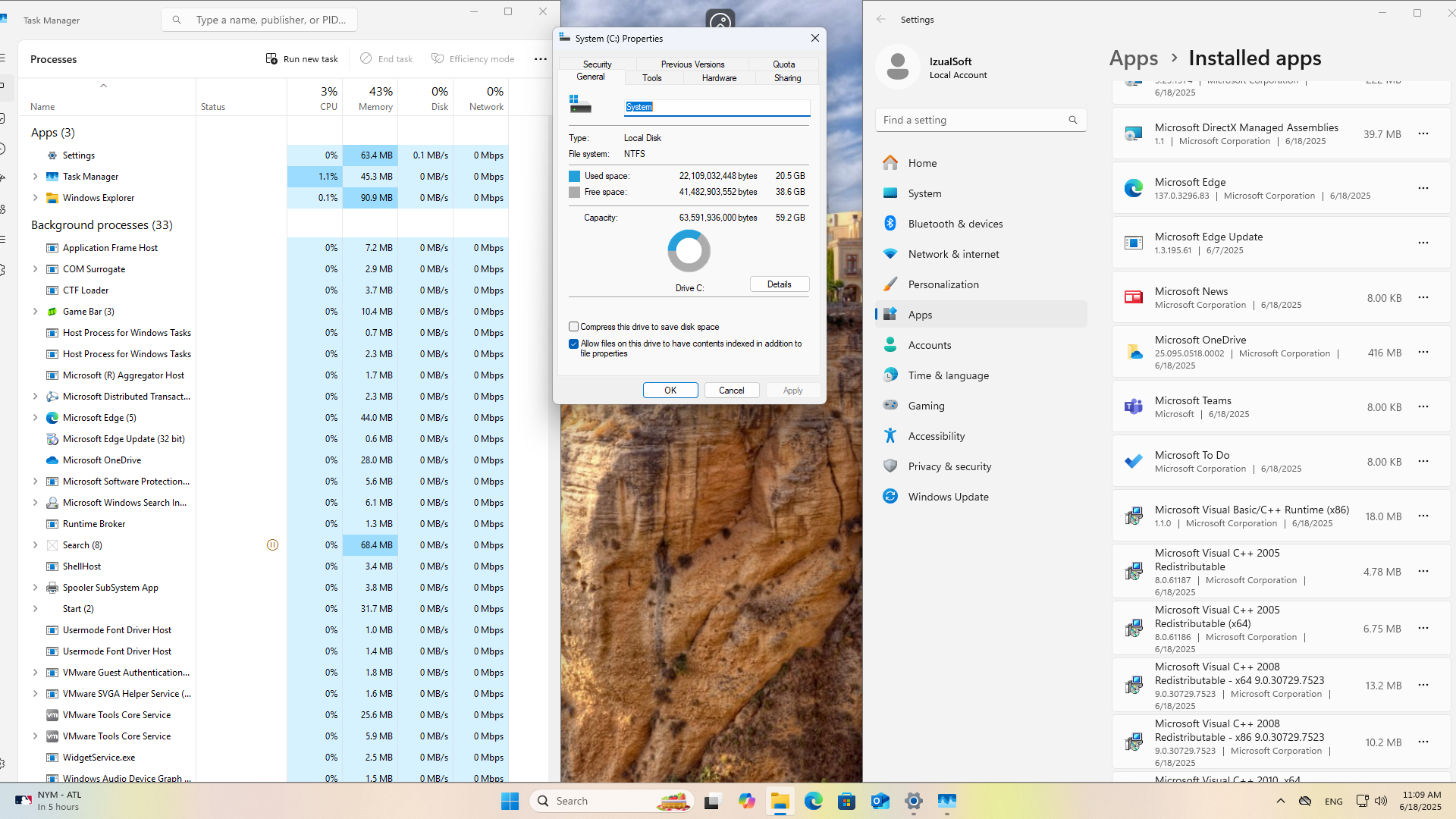Select the Settings gear icon process row
Screen dimensions: 1456x819
coord(52,155)
